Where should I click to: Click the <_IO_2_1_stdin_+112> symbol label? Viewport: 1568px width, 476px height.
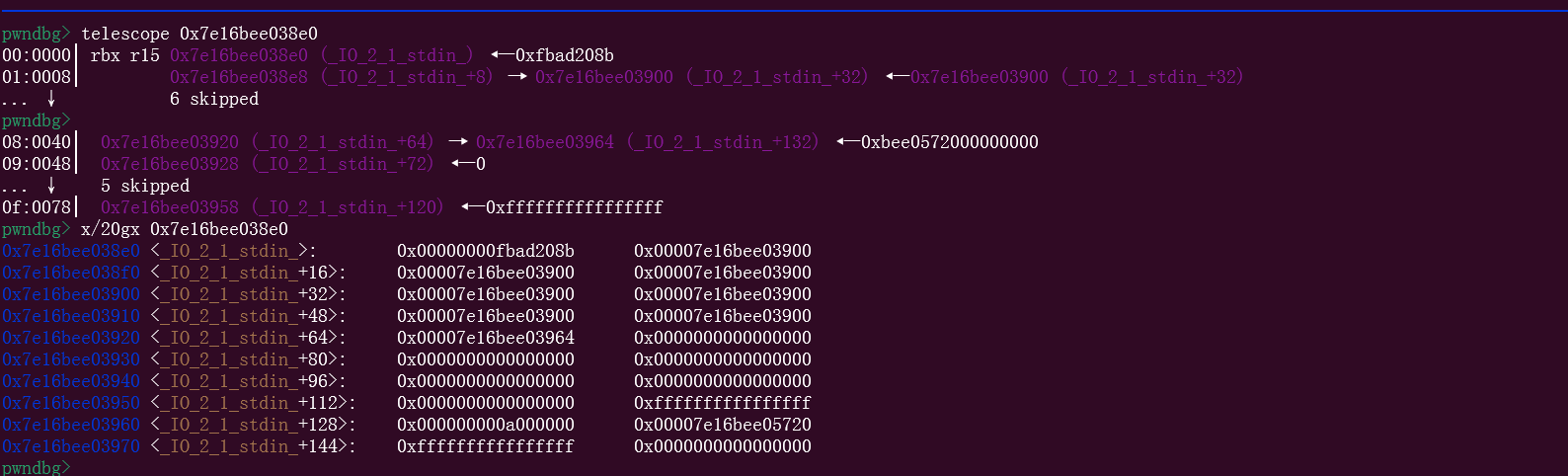point(253,403)
